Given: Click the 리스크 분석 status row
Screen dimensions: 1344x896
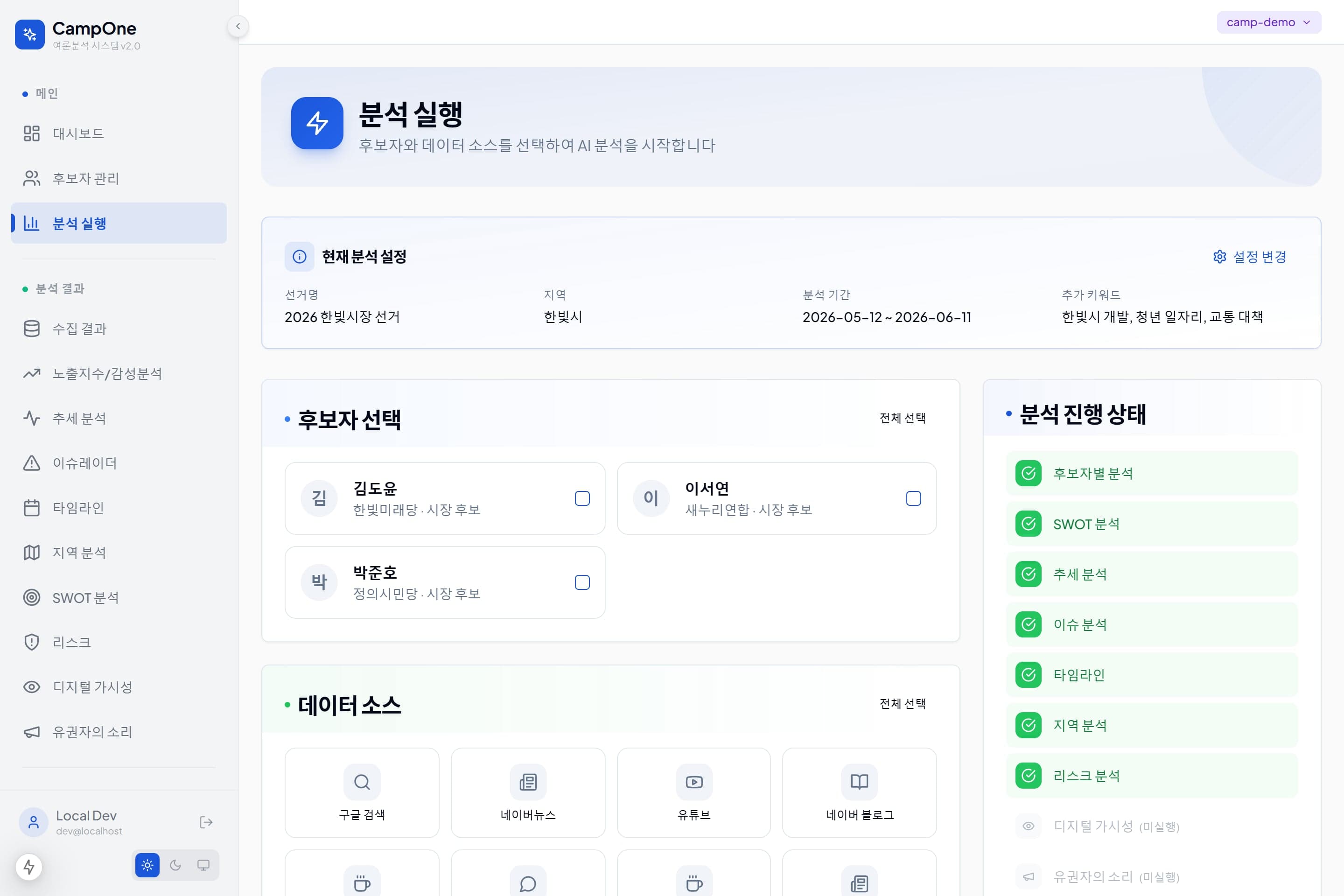Looking at the screenshot, I should click(x=1152, y=776).
